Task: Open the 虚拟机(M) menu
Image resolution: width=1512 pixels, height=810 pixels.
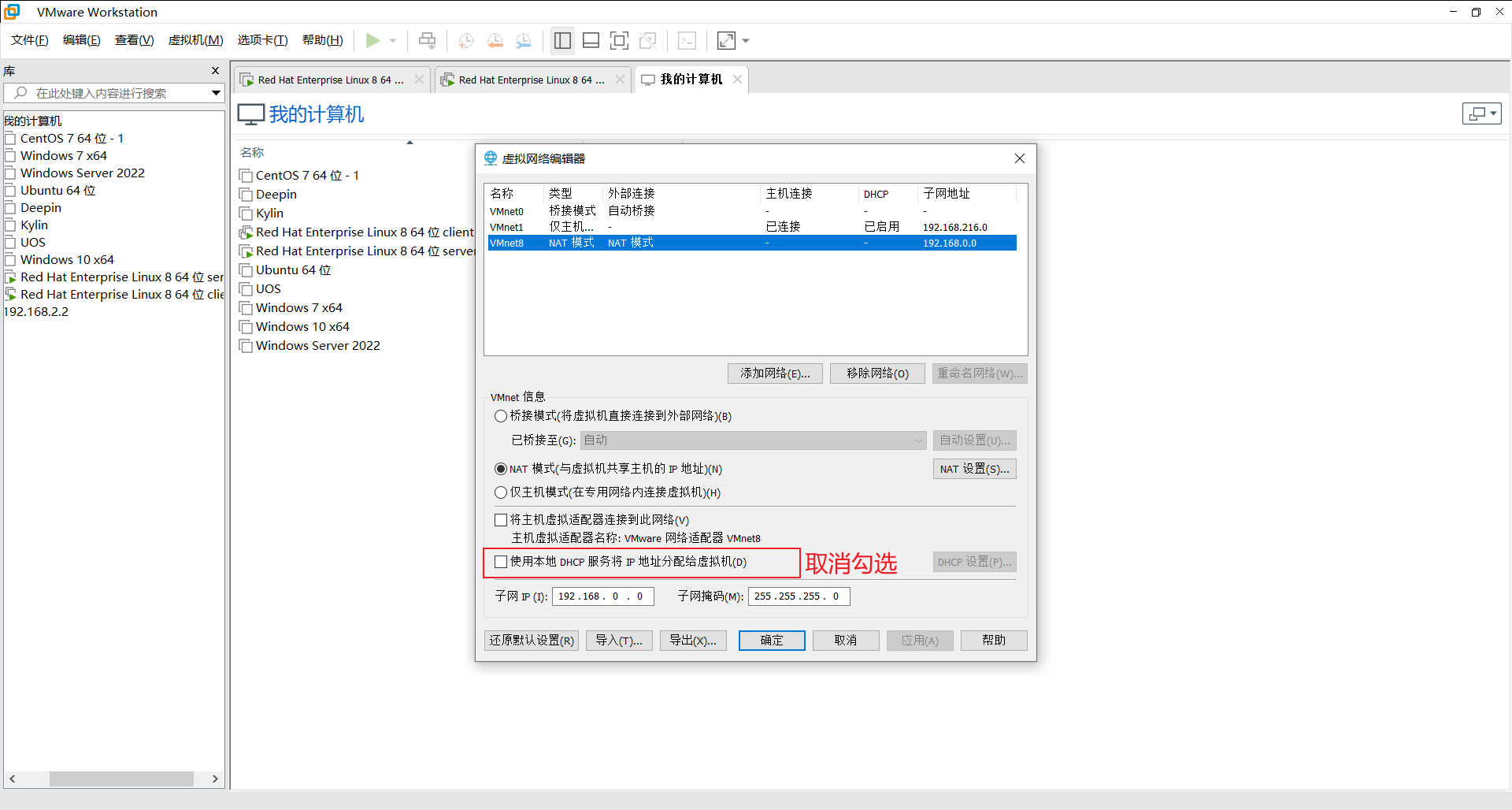Action: coord(196,40)
